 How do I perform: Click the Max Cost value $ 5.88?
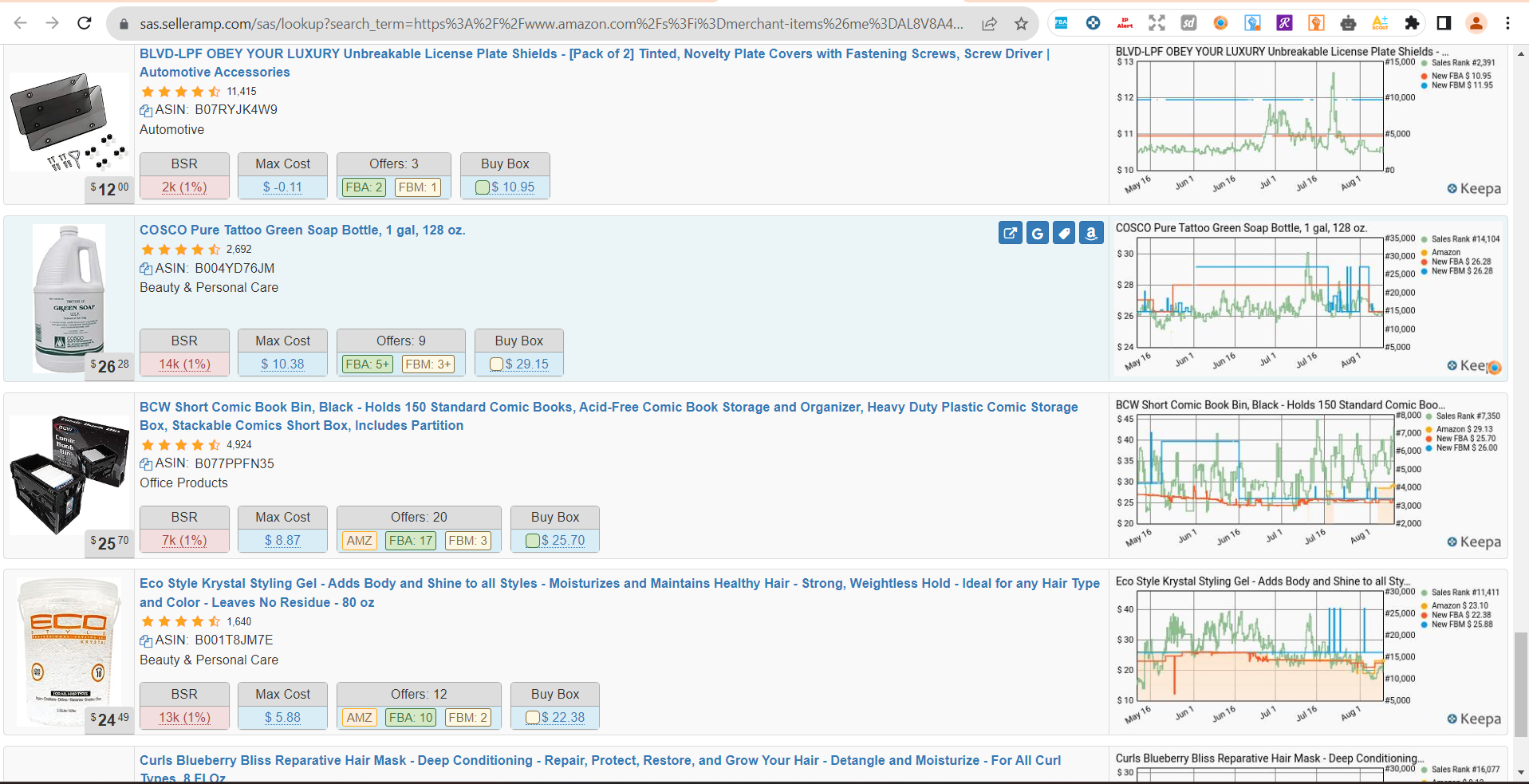click(x=282, y=717)
